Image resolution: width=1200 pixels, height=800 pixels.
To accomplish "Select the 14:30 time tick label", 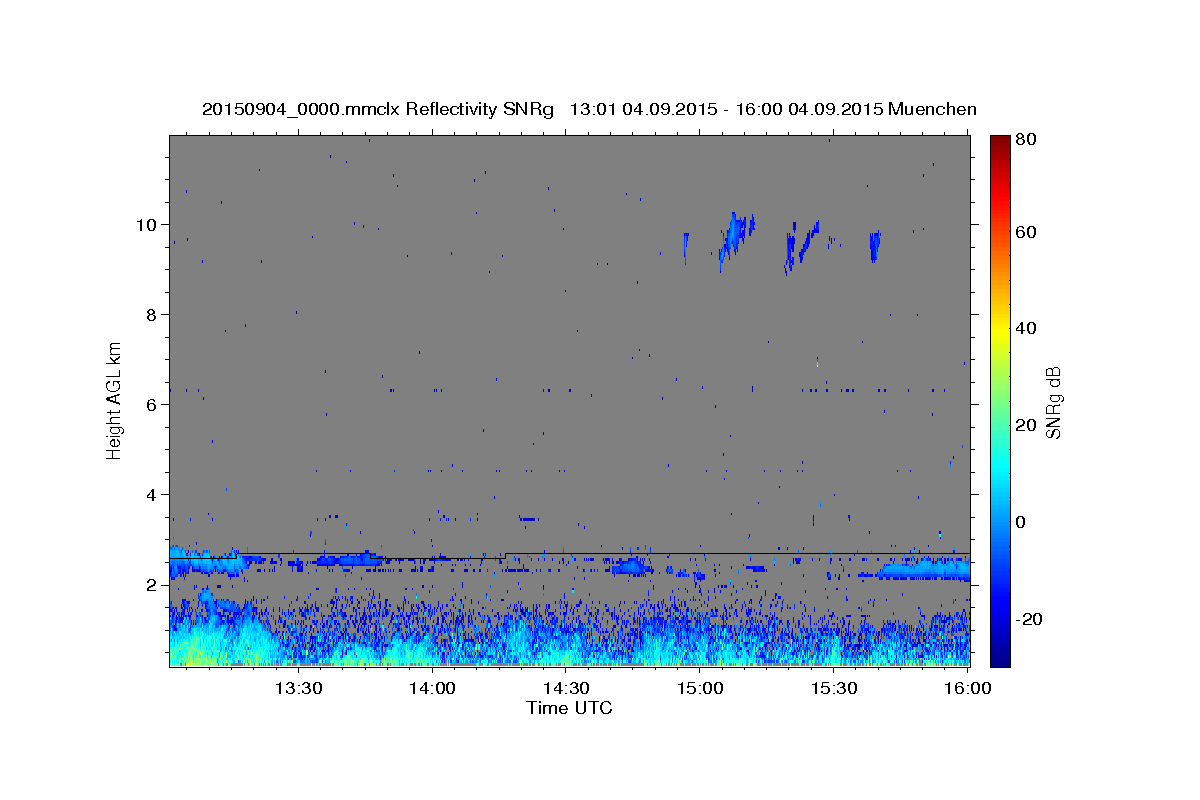I will point(566,689).
